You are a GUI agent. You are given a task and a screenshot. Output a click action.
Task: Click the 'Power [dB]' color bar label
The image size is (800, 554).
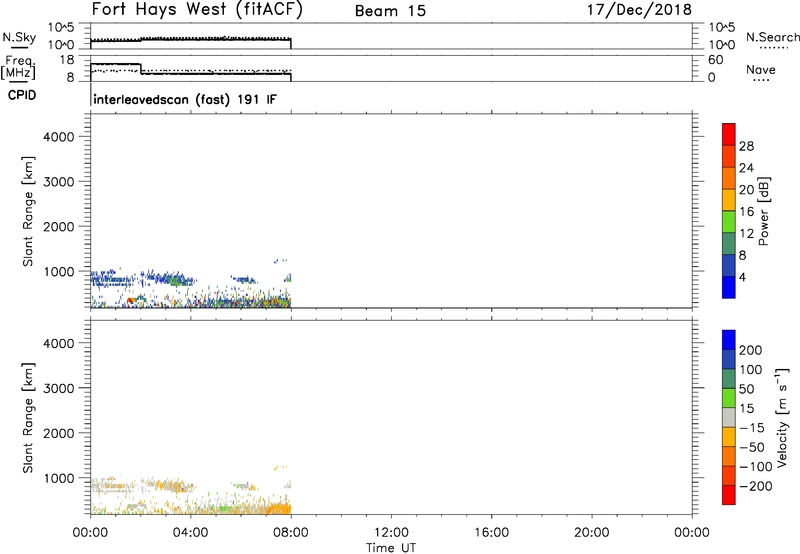[x=764, y=211]
